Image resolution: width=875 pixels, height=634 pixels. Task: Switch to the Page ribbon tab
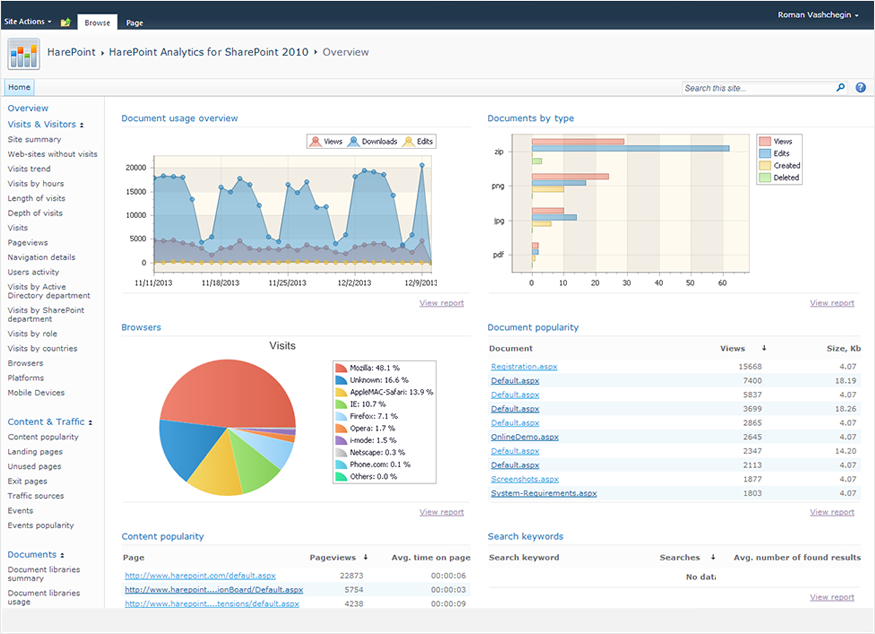134,22
